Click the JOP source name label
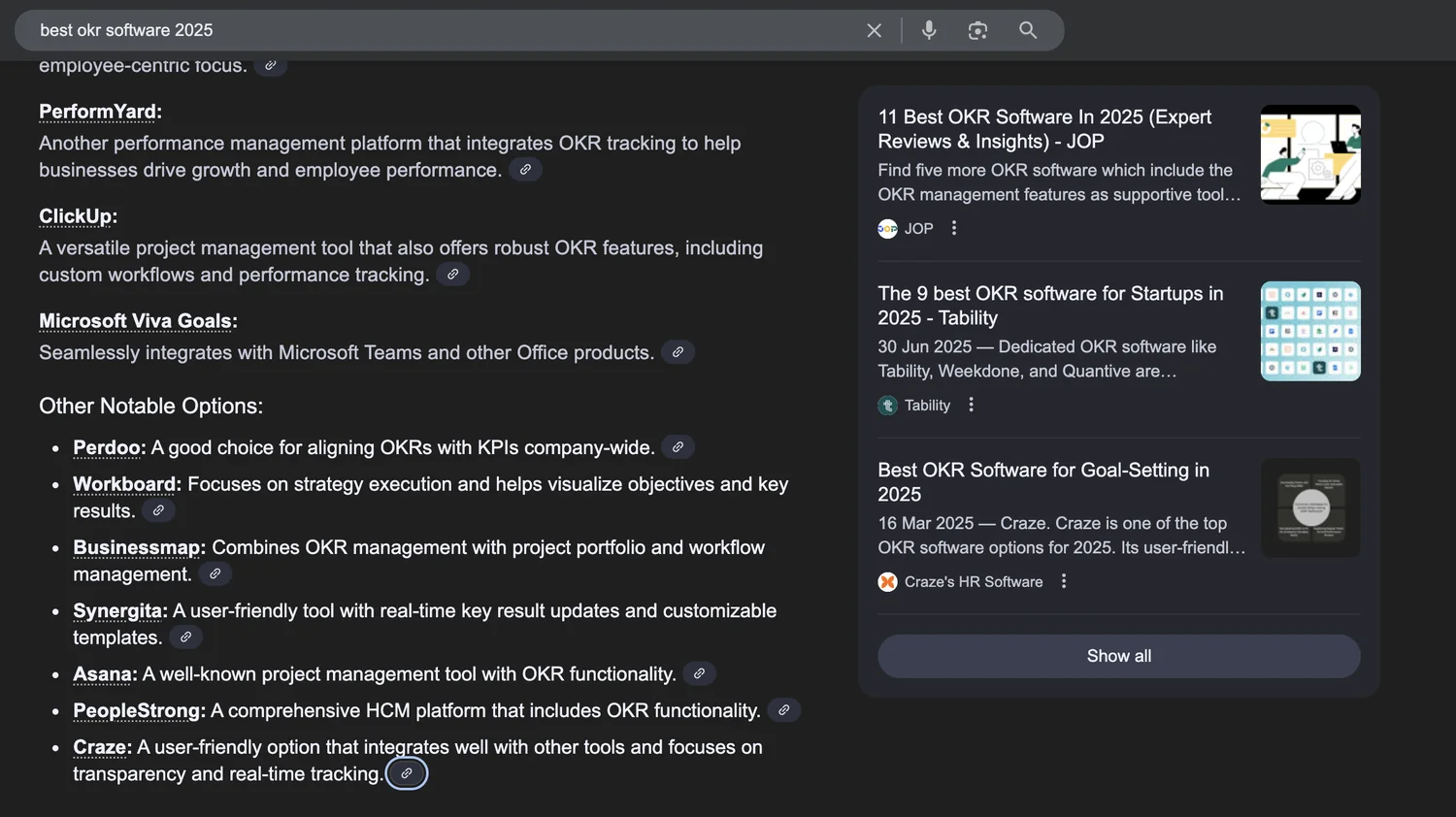This screenshot has width=1456, height=817. click(918, 228)
